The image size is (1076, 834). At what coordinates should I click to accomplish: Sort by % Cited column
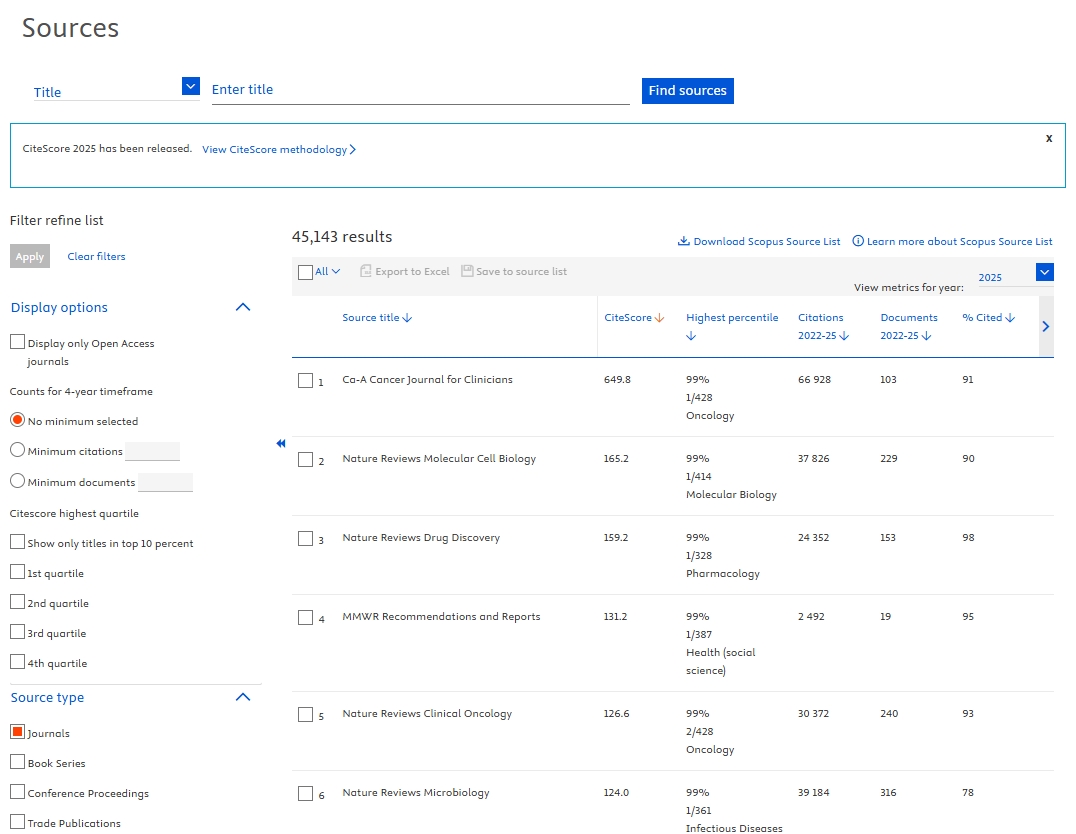click(988, 318)
